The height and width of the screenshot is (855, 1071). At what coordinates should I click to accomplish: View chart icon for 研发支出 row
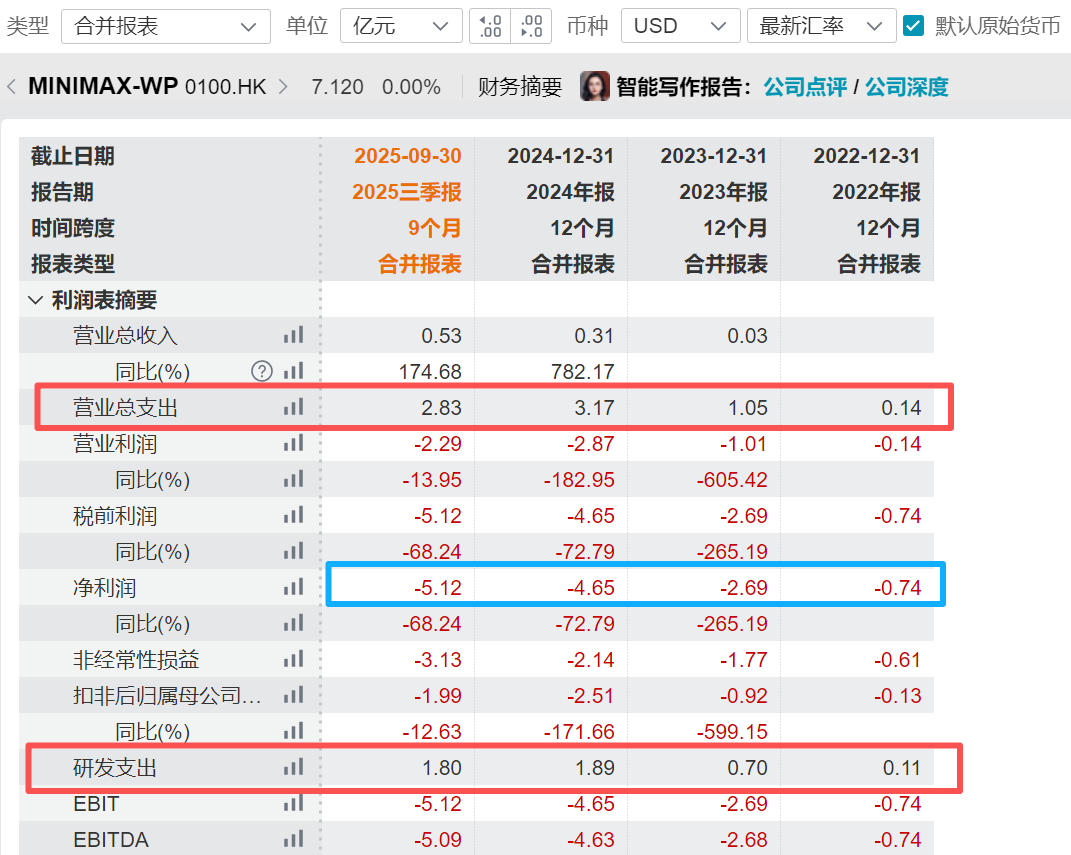click(293, 768)
